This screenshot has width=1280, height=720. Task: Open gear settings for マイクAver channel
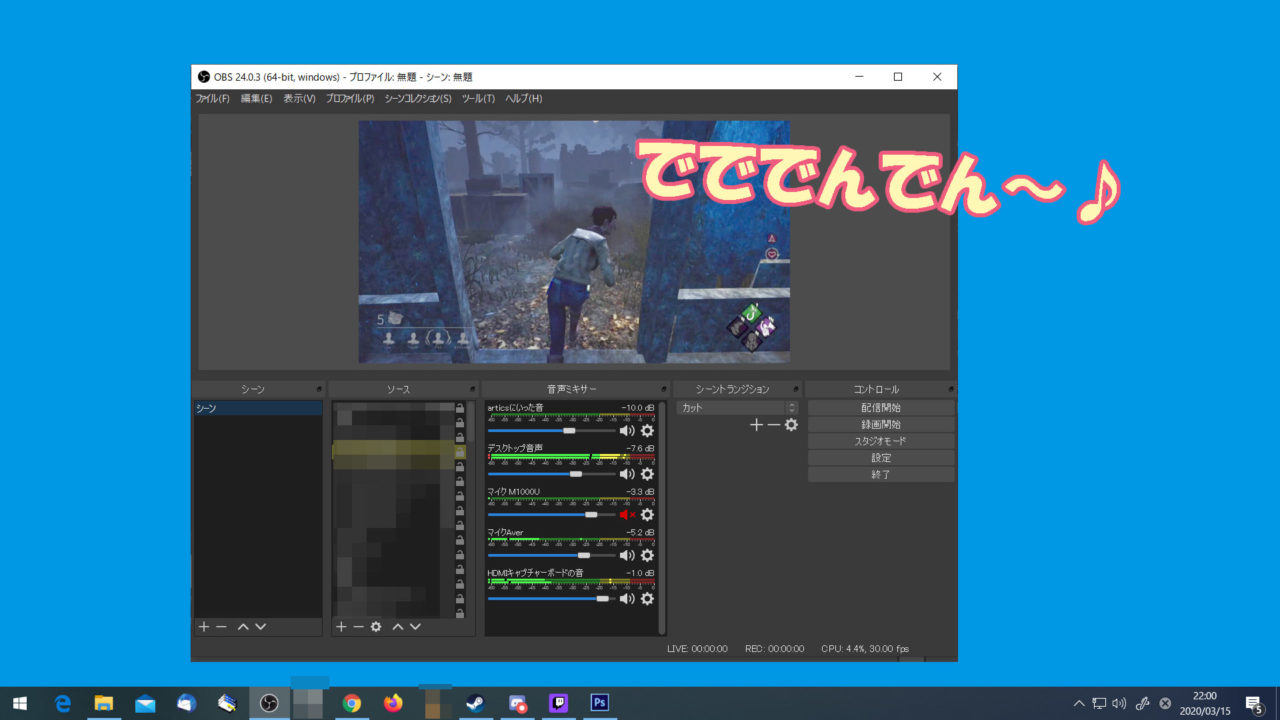pyautogui.click(x=647, y=555)
